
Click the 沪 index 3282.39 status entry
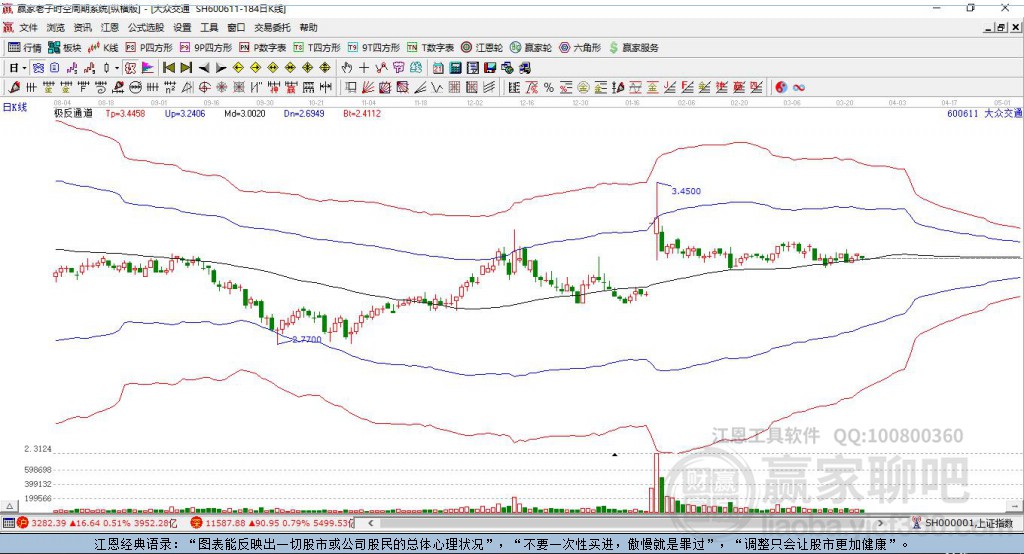98,523
